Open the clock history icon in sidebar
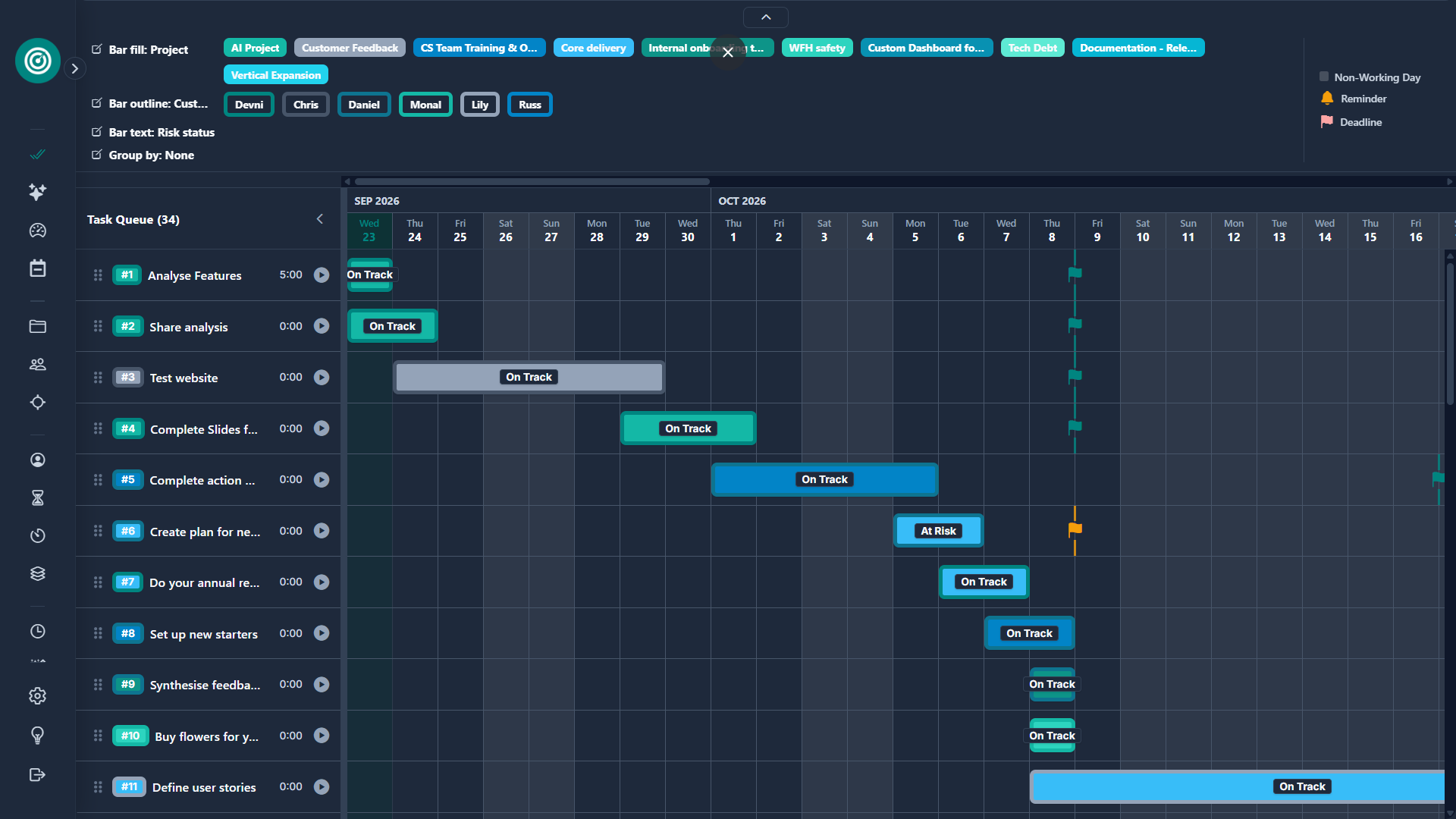Screen dimensions: 1456x819 pos(37,631)
